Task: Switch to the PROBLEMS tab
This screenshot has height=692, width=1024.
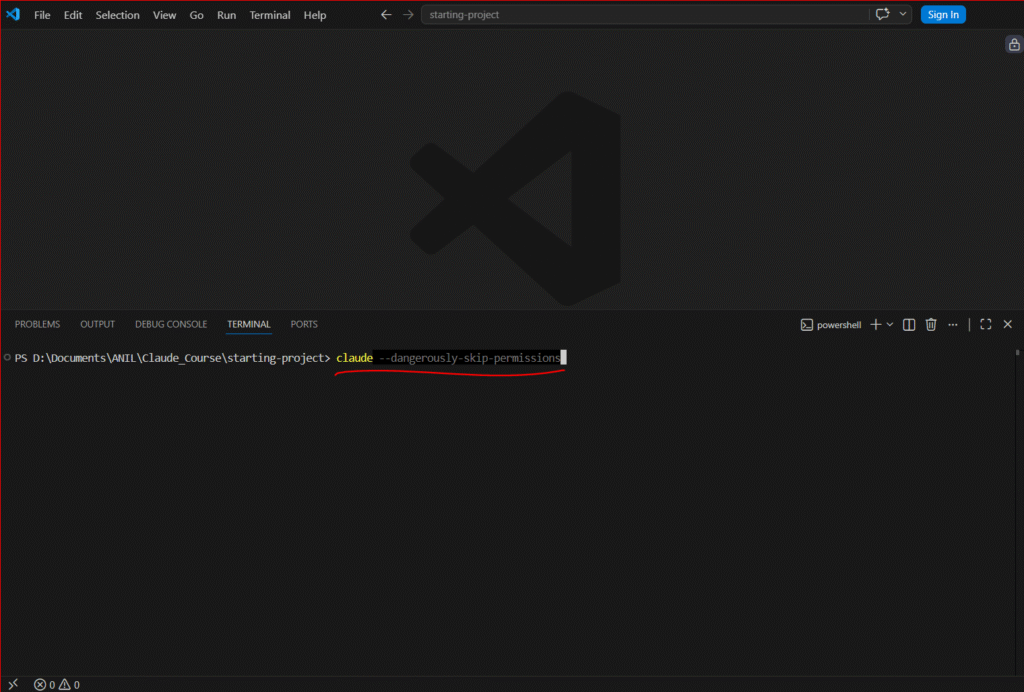Action: tap(37, 324)
